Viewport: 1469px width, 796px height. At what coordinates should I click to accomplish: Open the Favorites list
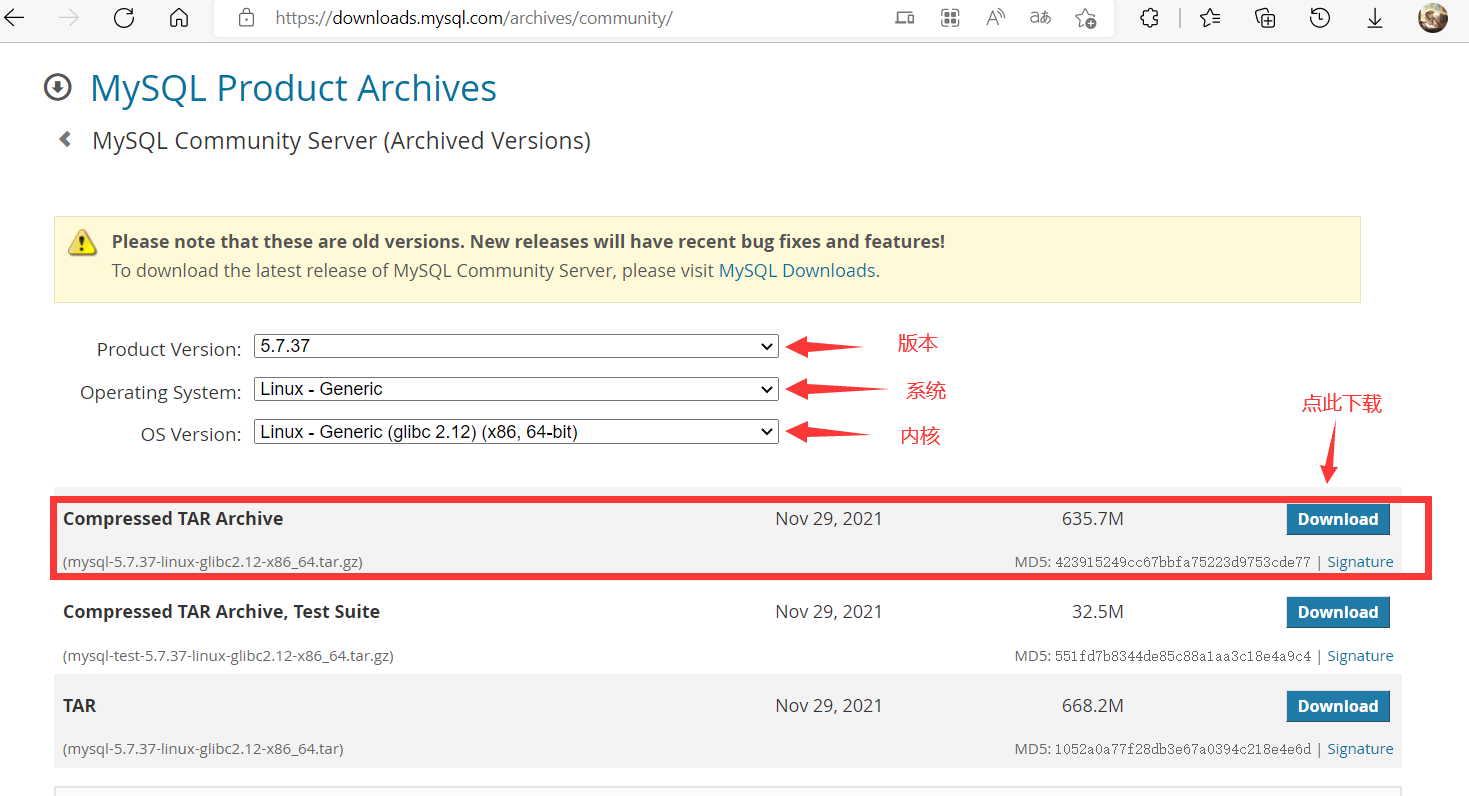[x=1210, y=18]
